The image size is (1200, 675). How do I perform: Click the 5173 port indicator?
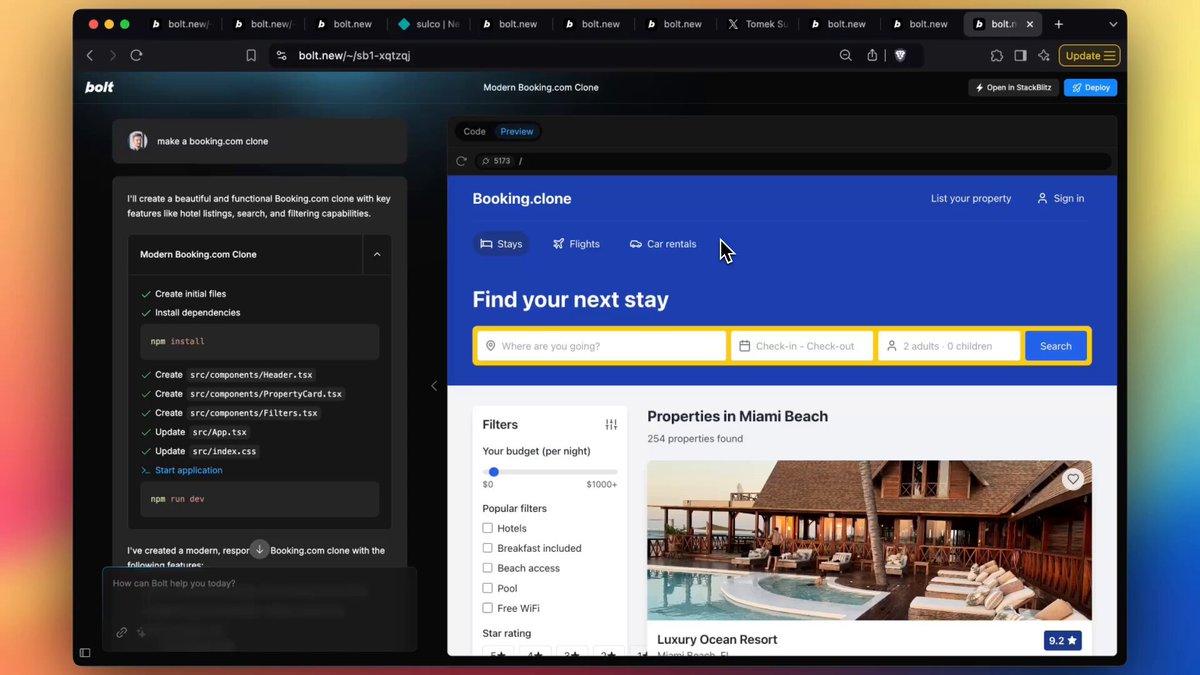(x=495, y=161)
